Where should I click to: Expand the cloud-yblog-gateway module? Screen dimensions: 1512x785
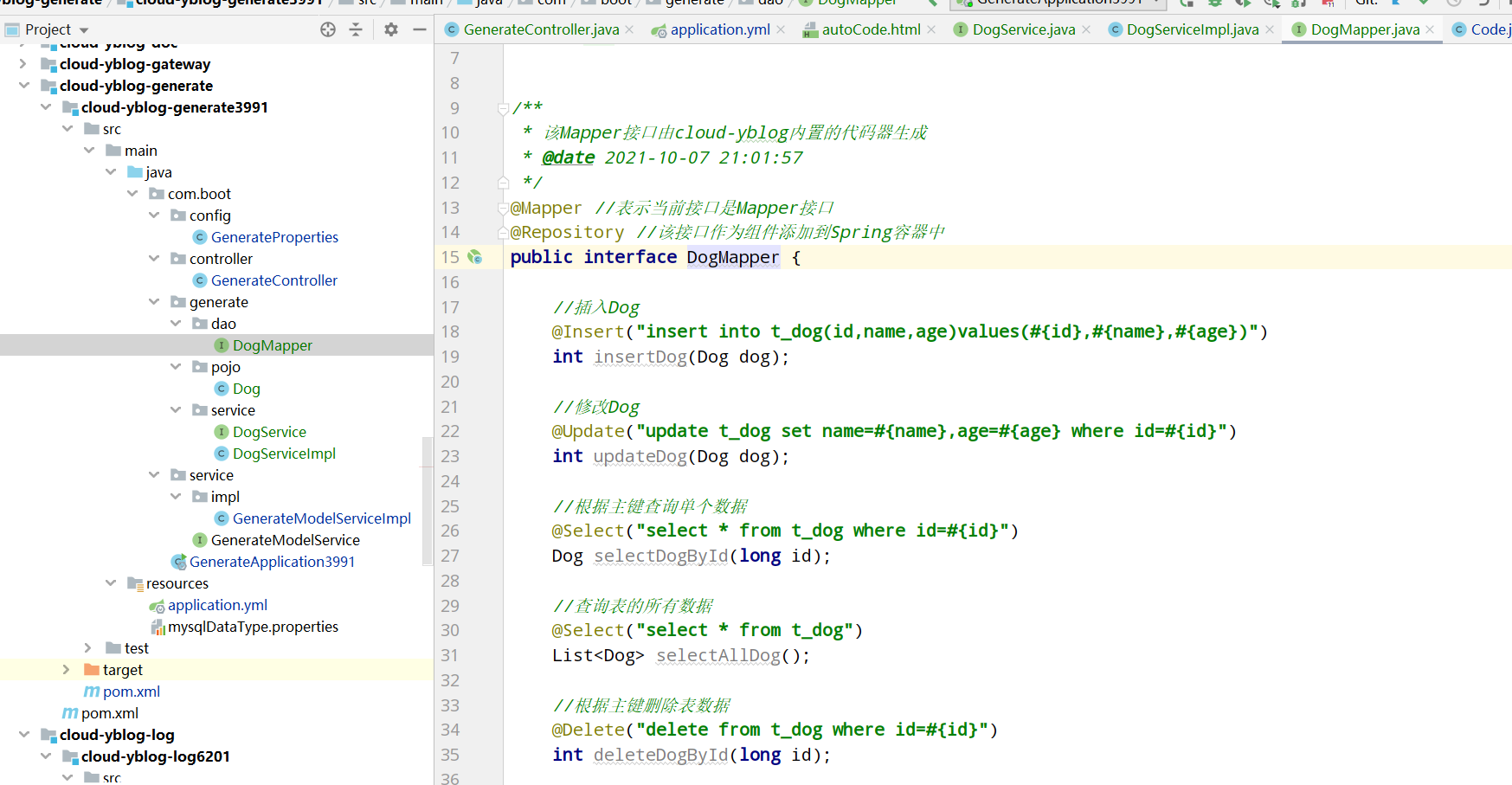click(23, 64)
